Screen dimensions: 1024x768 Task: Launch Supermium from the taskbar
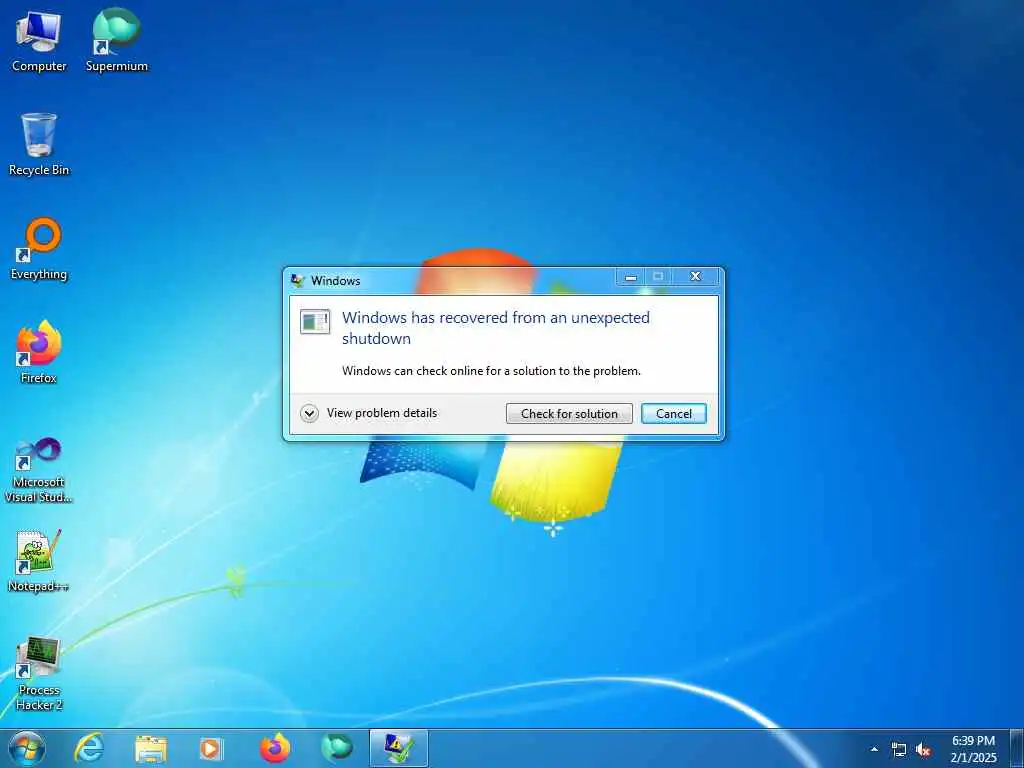336,748
